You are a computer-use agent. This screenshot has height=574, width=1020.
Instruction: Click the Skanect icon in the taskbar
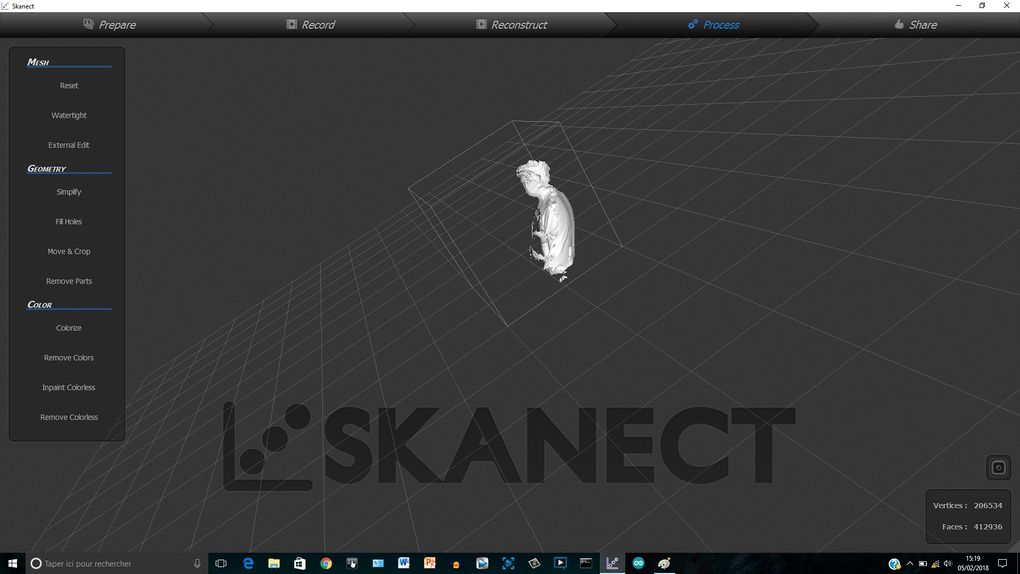tap(612, 564)
